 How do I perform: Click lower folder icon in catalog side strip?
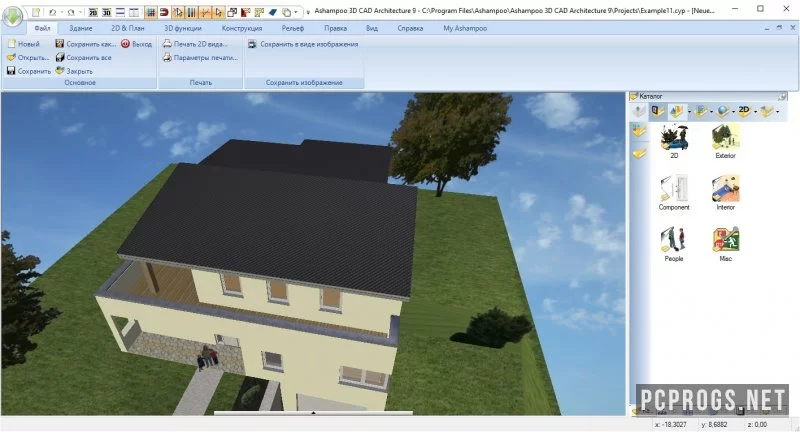[639, 153]
